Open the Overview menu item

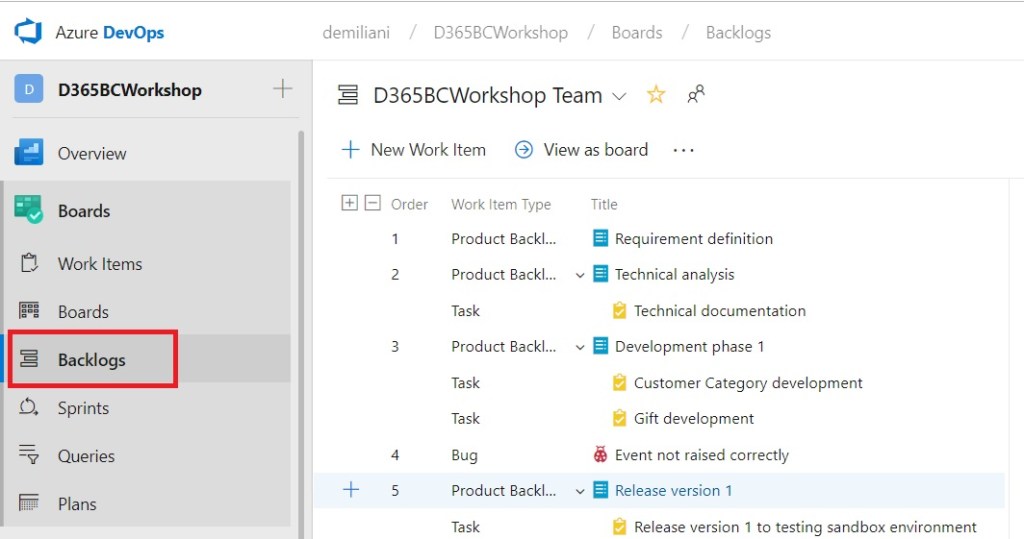coord(92,154)
